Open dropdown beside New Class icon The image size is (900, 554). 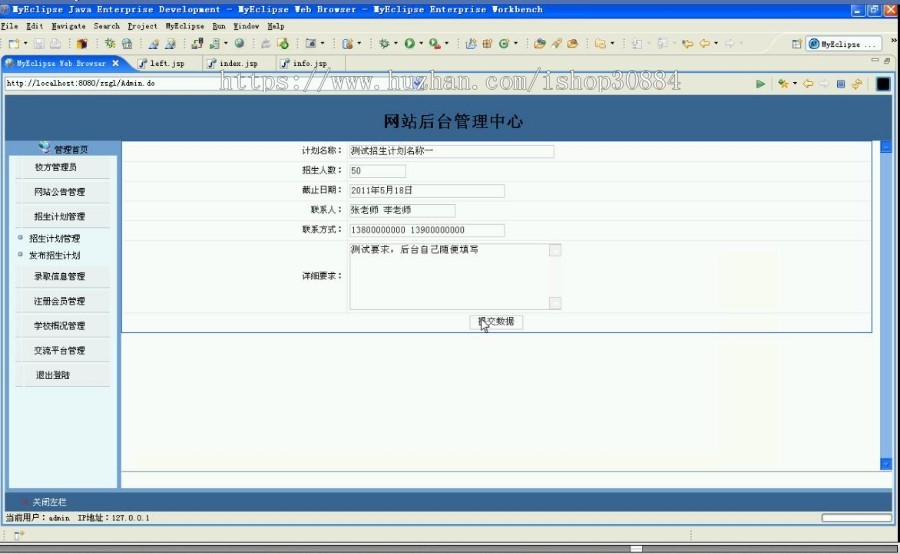[515, 44]
